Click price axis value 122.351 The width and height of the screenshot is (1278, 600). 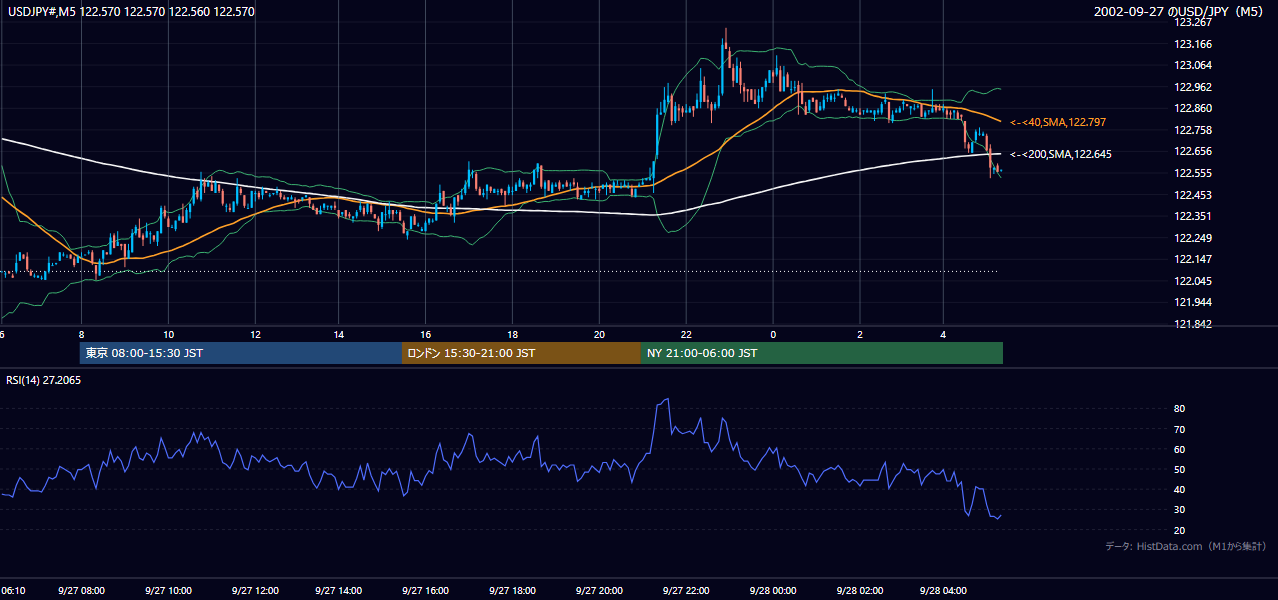[x=1194, y=216]
